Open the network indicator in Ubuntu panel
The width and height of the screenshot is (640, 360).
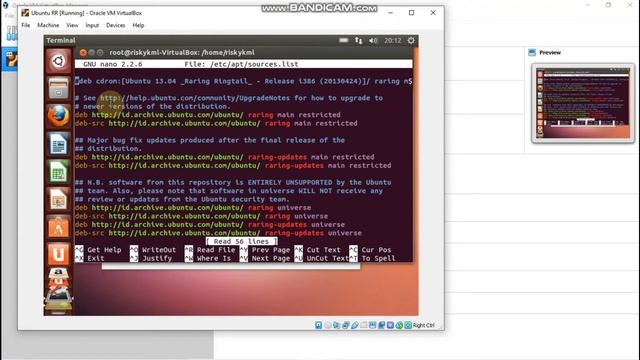tap(358, 40)
